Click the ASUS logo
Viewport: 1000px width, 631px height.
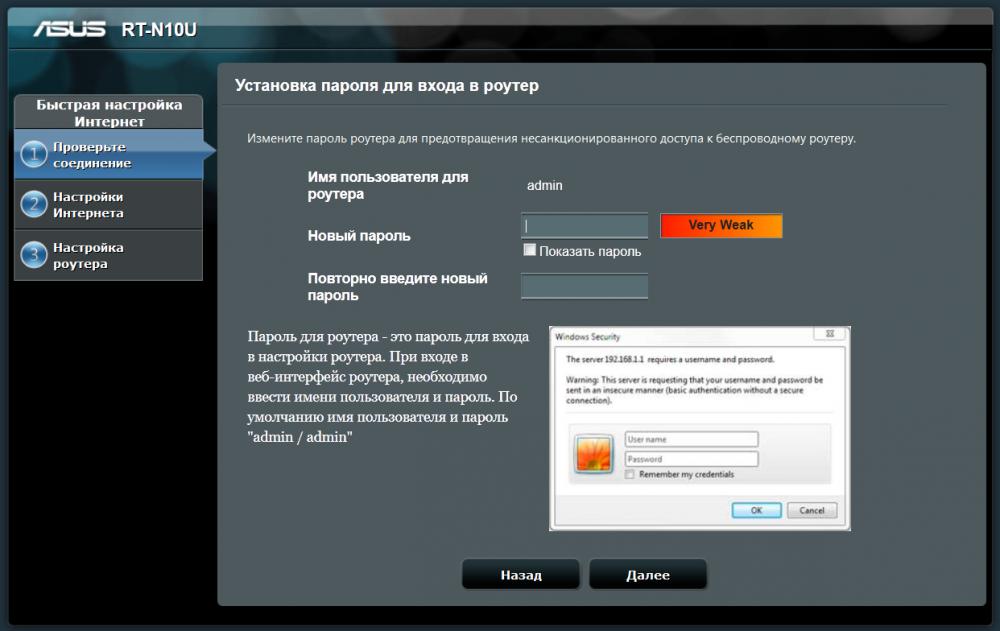tap(69, 30)
